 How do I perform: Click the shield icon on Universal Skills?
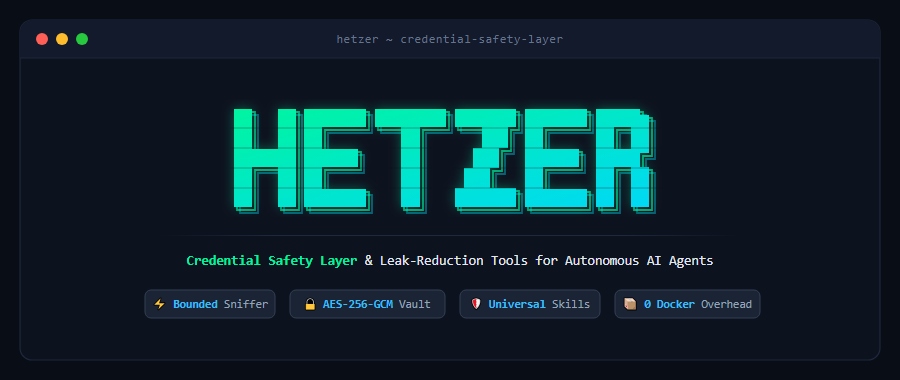coord(476,304)
